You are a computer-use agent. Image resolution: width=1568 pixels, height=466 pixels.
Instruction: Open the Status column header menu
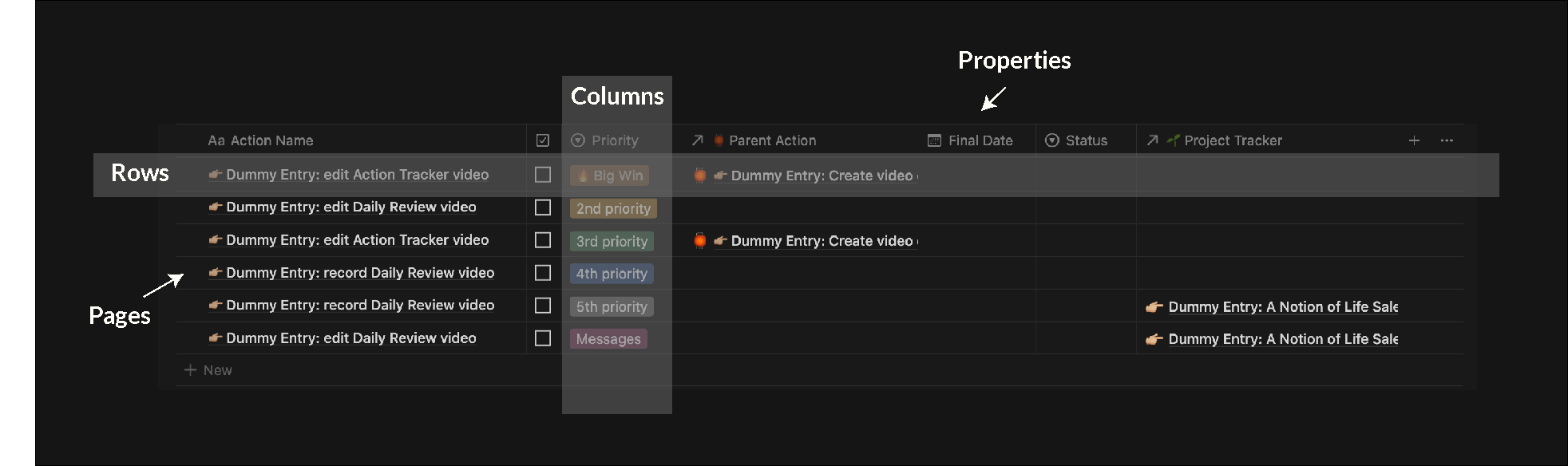(1076, 140)
